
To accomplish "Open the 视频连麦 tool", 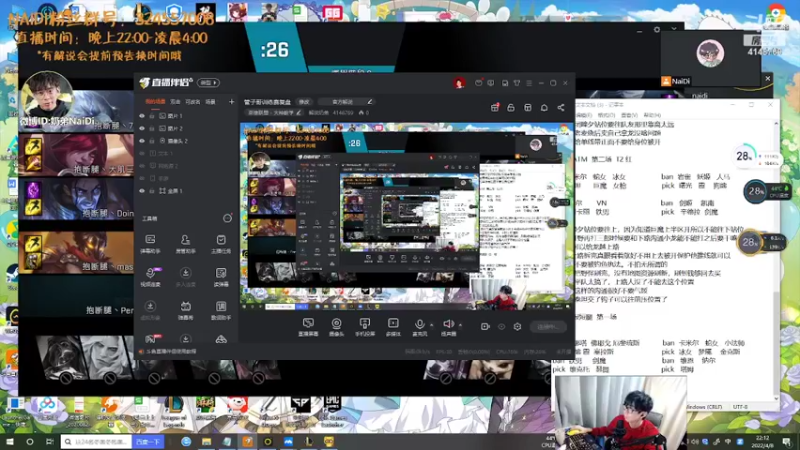I will [x=150, y=277].
